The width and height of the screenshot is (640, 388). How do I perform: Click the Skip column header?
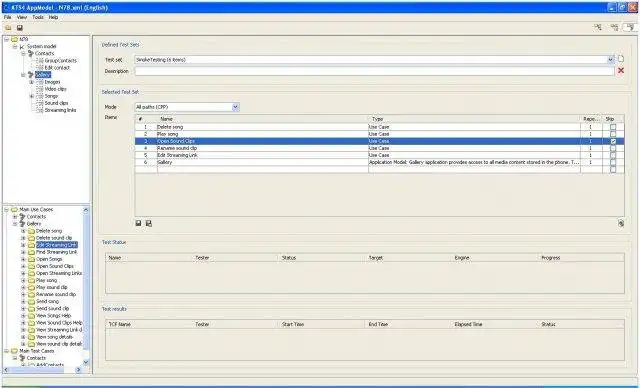point(613,119)
